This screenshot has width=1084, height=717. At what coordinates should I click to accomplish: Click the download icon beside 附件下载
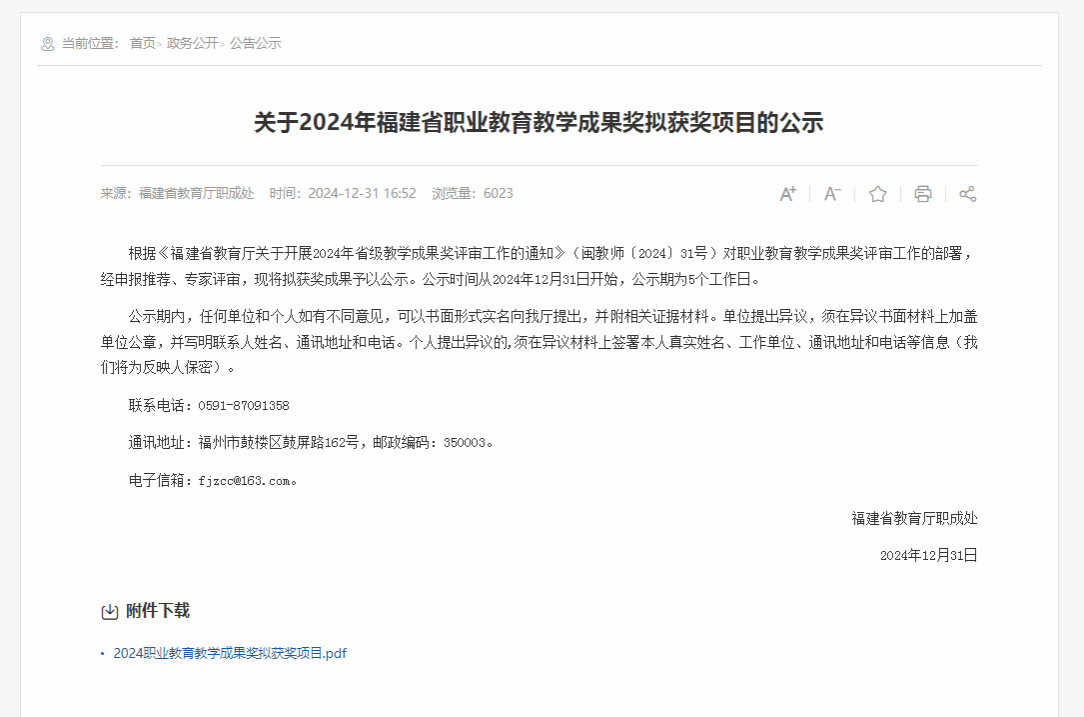point(109,612)
